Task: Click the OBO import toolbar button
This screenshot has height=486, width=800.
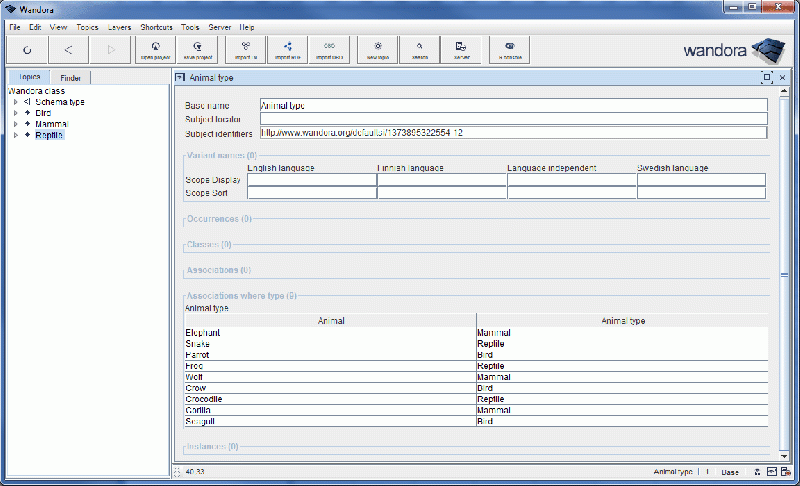Action: coord(329,49)
